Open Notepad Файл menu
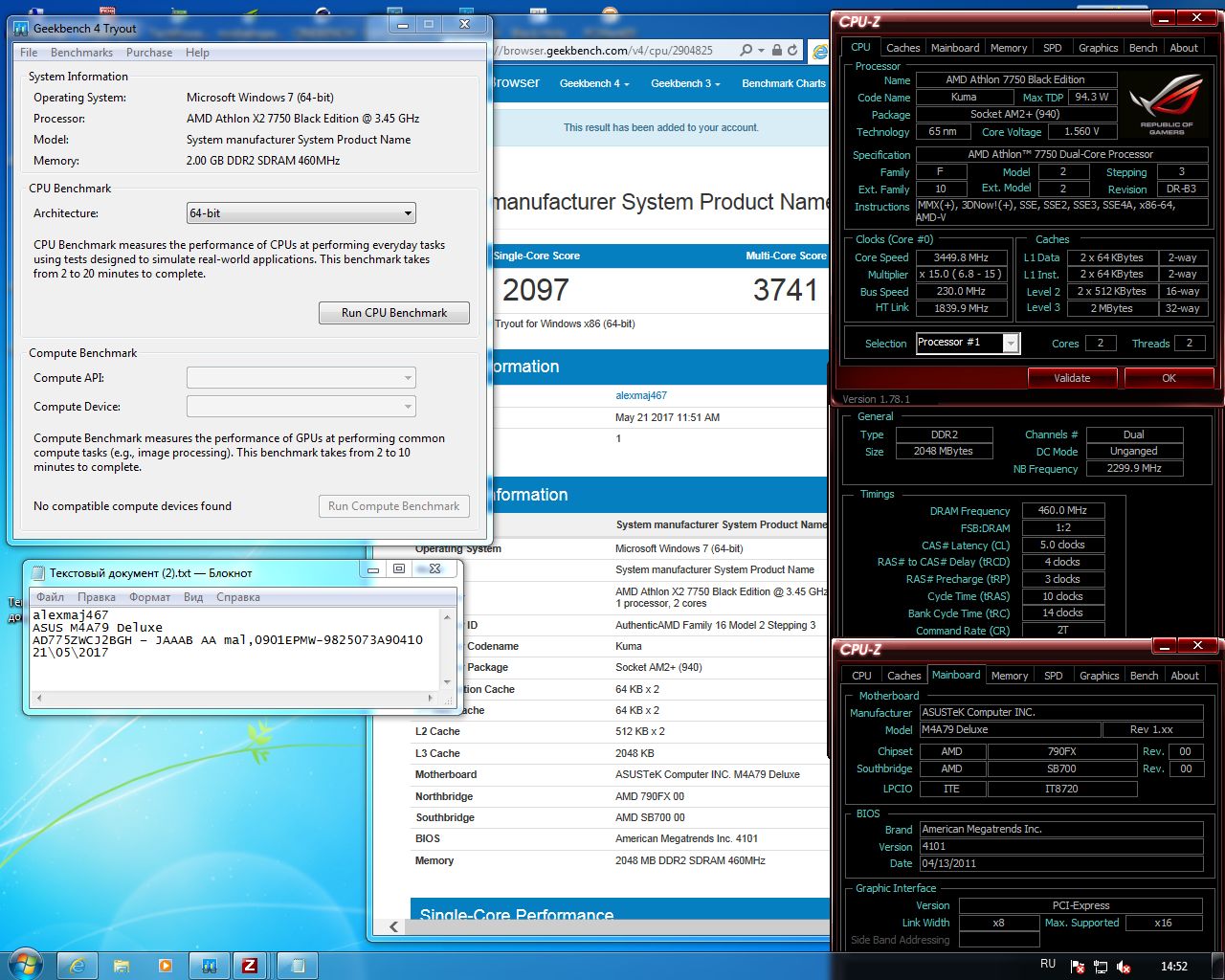Viewport: 1225px width, 980px height. [51, 597]
